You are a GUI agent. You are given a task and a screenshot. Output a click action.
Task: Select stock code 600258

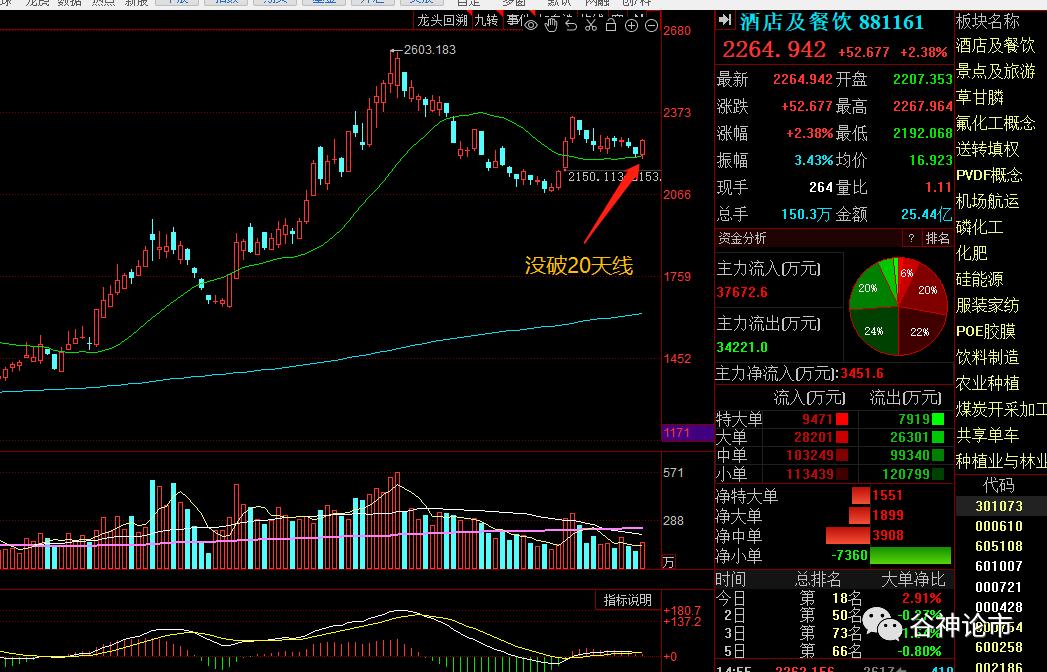(999, 647)
